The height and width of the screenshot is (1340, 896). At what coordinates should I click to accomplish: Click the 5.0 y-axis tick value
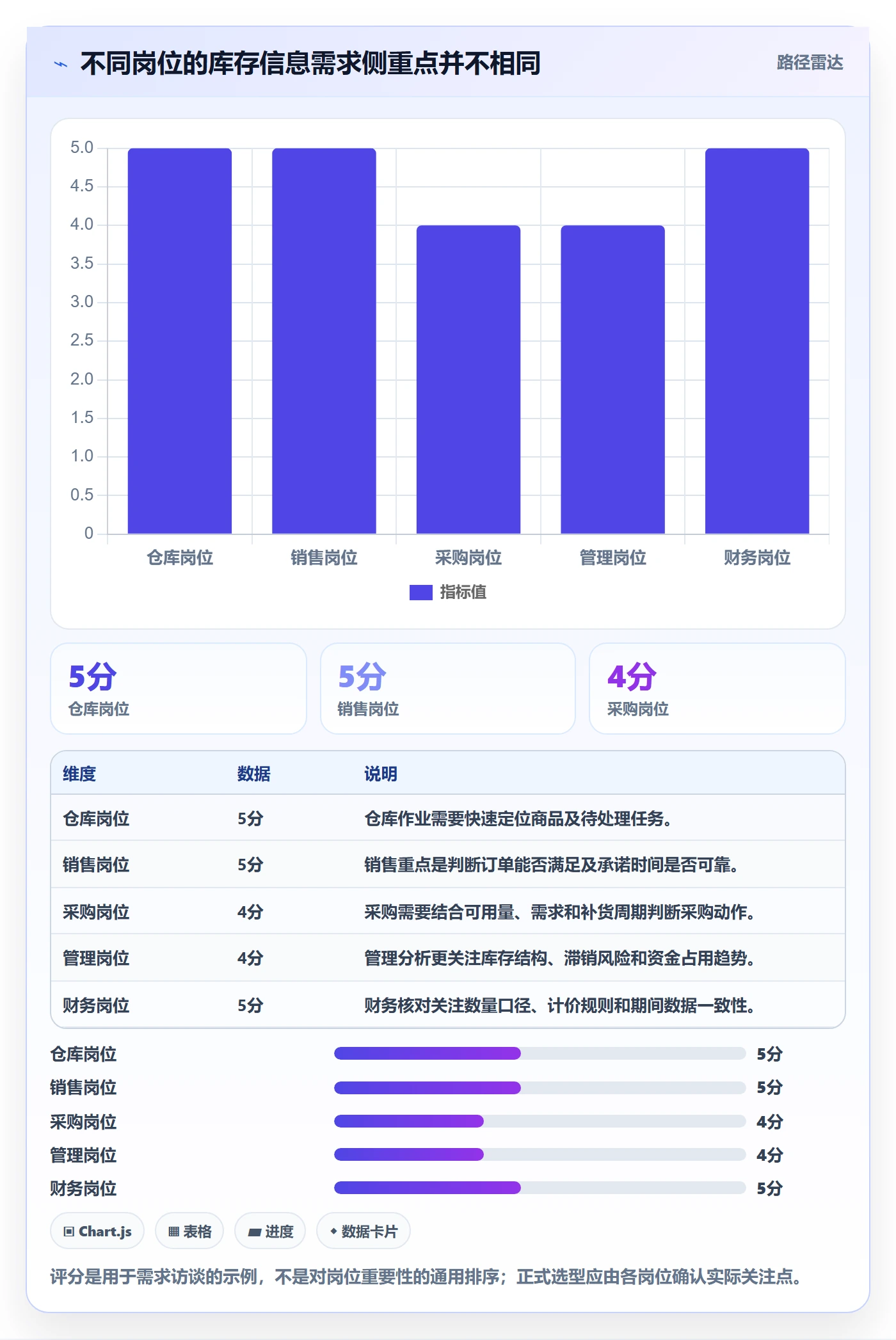click(x=82, y=148)
